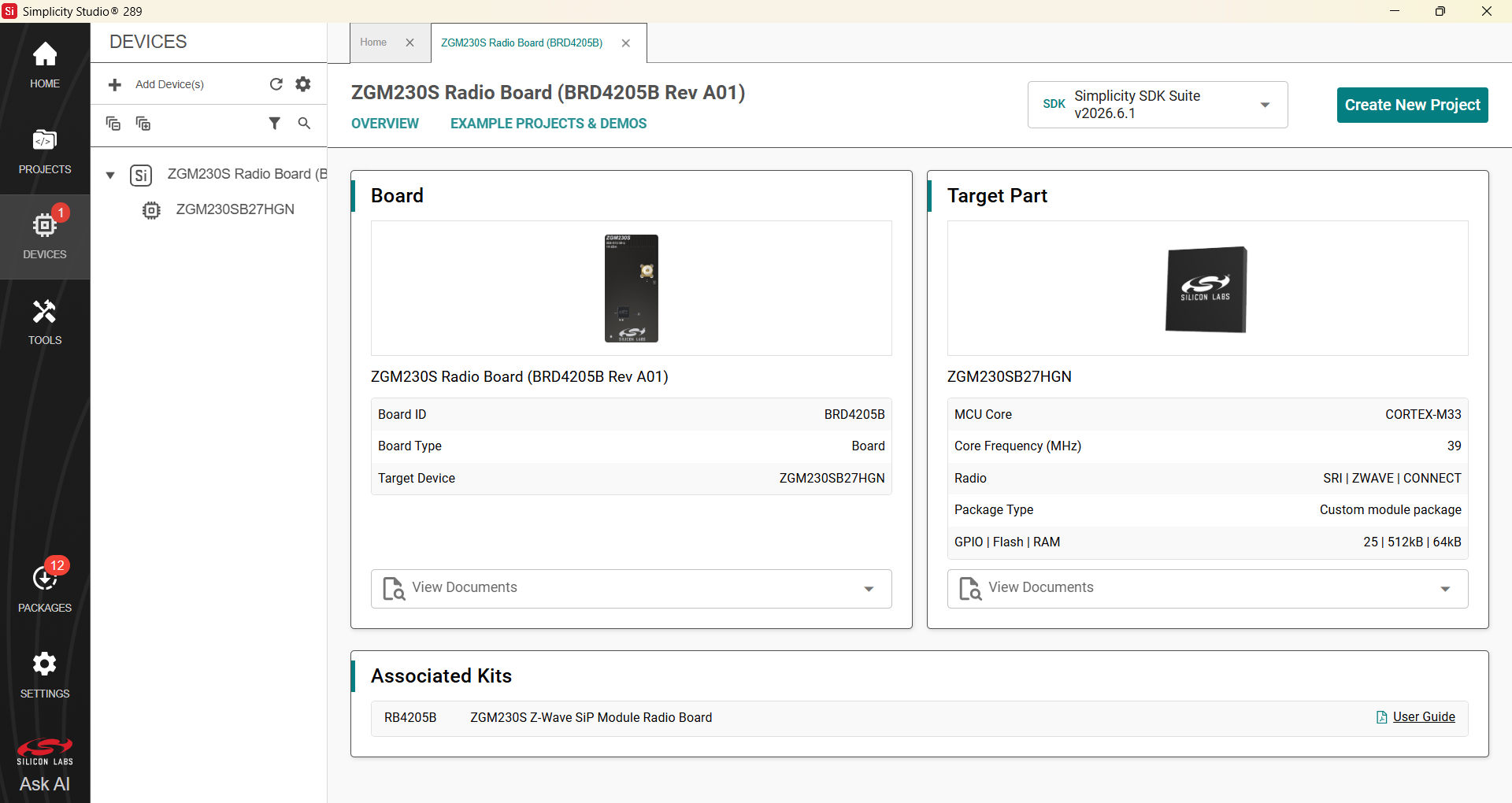This screenshot has width=1512, height=803.
Task: Minimize the Simplicity Studio window
Action: pyautogui.click(x=1395, y=11)
